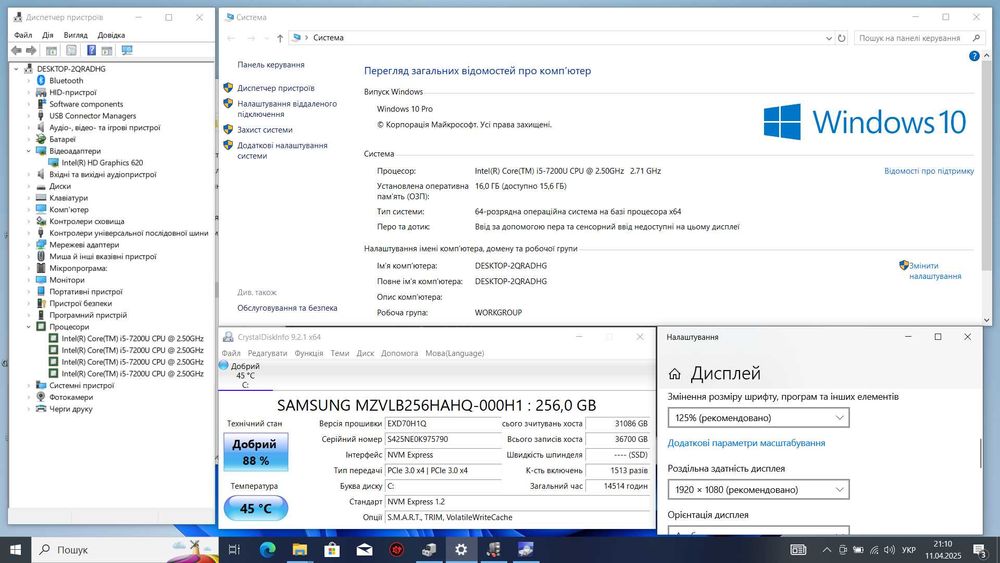Screen dimensions: 1000x563
Task: Select Програмний пристрій tree item
Action: 88,315
